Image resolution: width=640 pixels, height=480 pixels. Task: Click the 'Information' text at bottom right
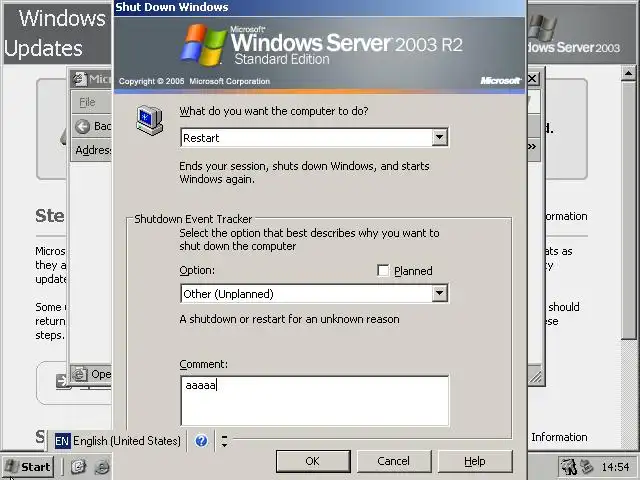(559, 437)
